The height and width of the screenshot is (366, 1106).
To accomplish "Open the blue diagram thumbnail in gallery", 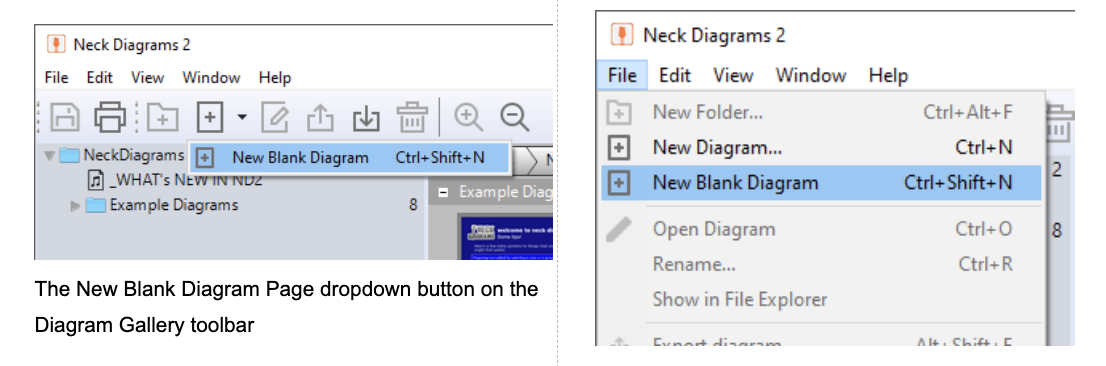I will (506, 238).
